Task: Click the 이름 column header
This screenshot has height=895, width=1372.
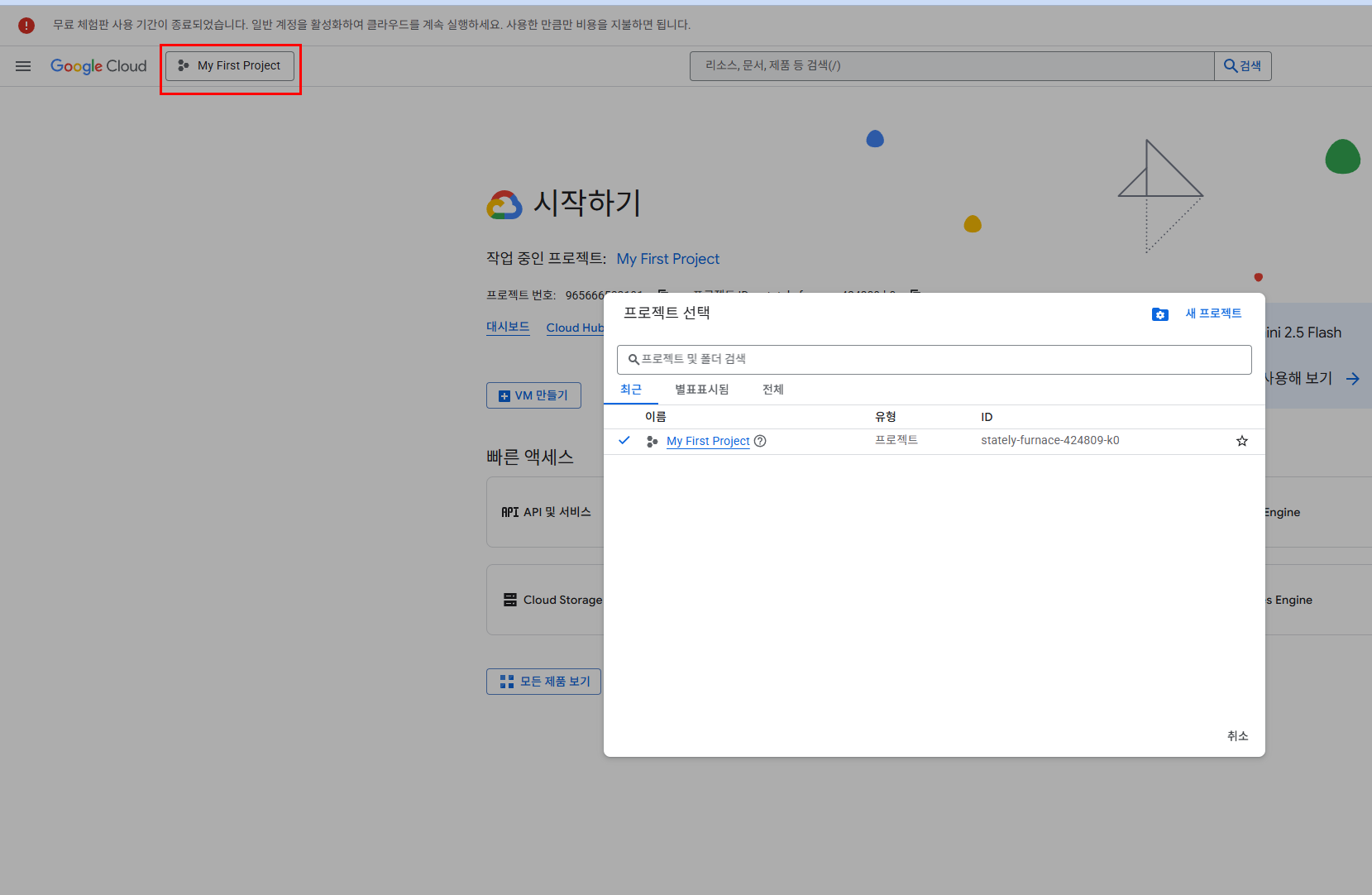Action: (x=656, y=417)
